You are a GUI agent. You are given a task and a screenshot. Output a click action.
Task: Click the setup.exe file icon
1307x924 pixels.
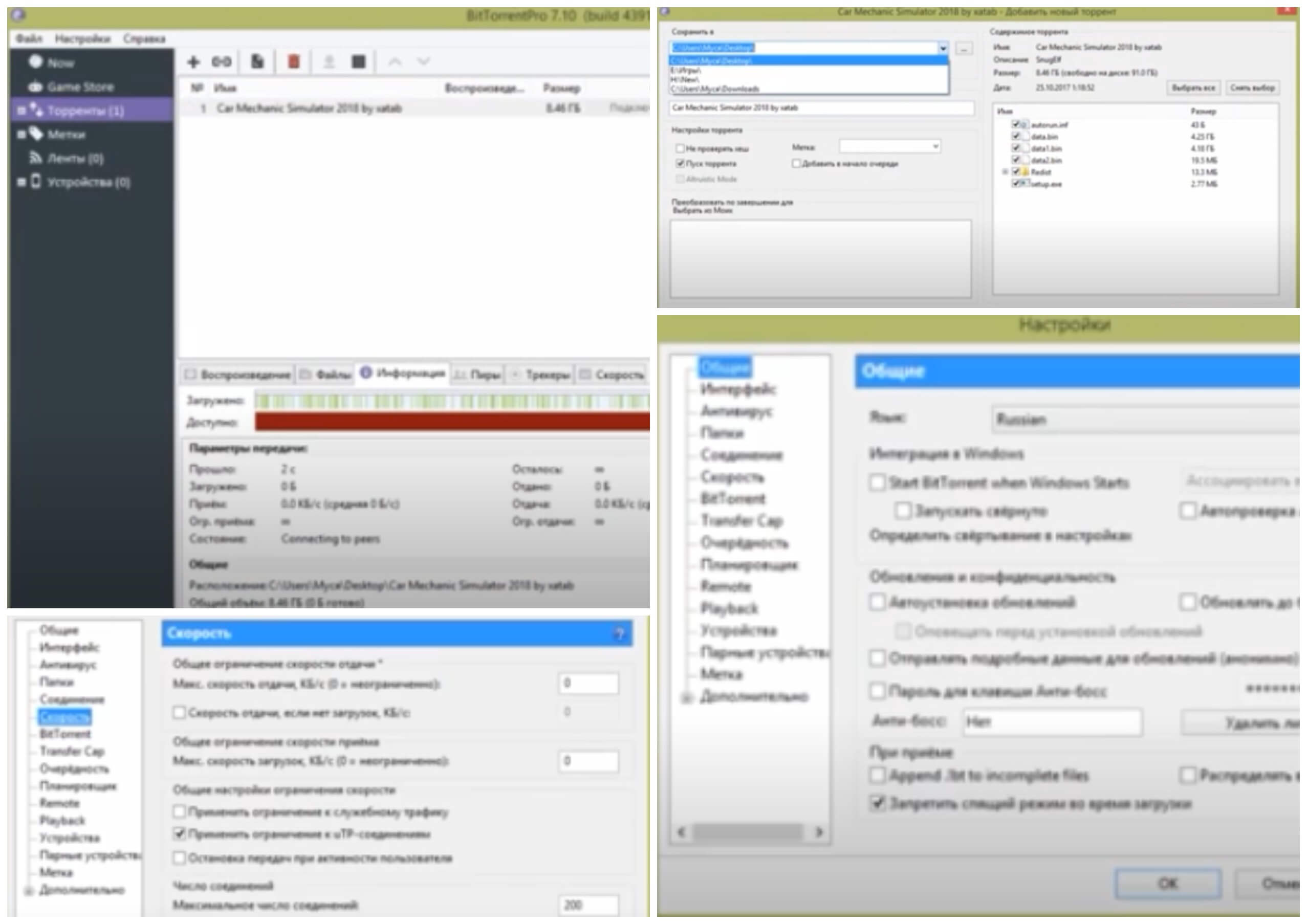[1025, 184]
